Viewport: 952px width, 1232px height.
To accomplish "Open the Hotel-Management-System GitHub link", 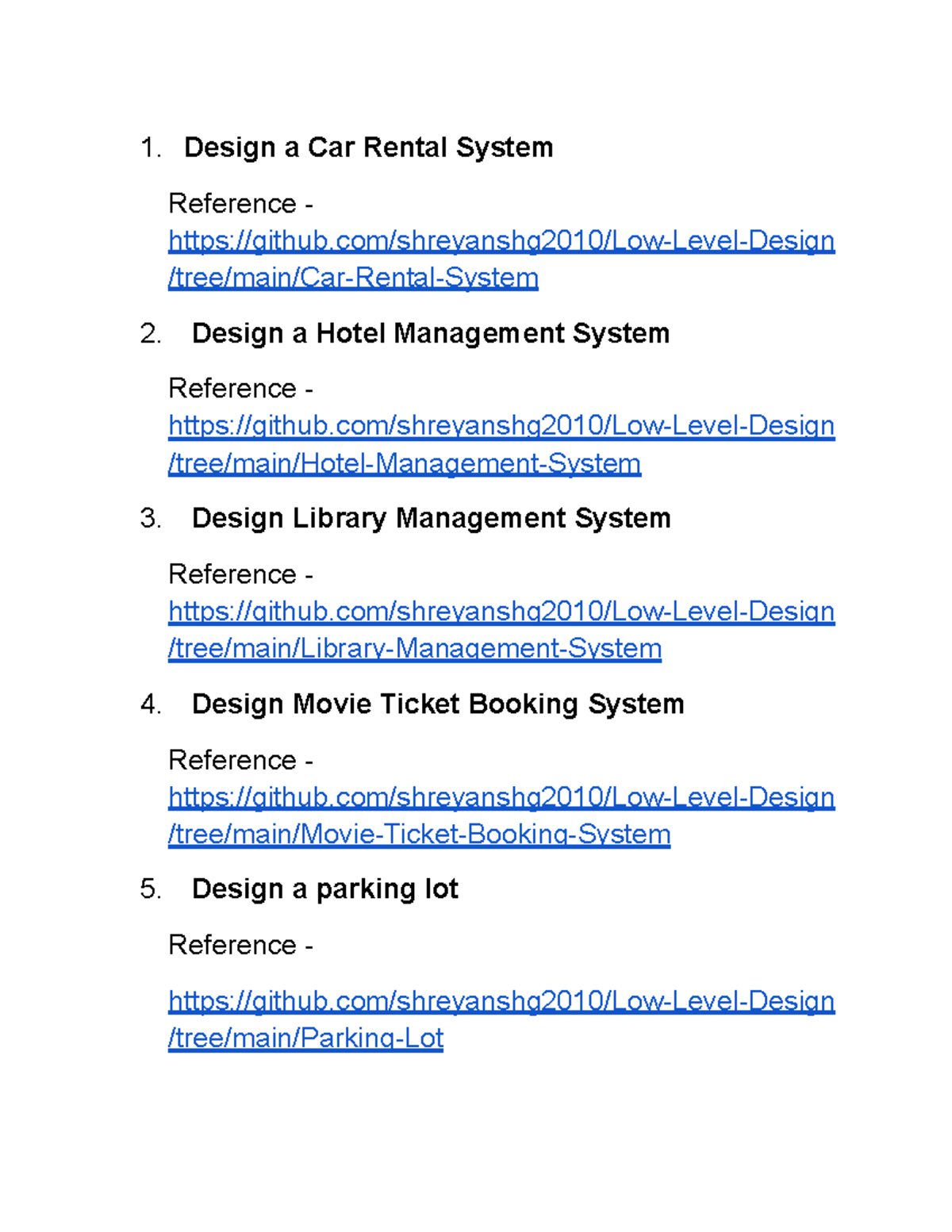I will (501, 444).
